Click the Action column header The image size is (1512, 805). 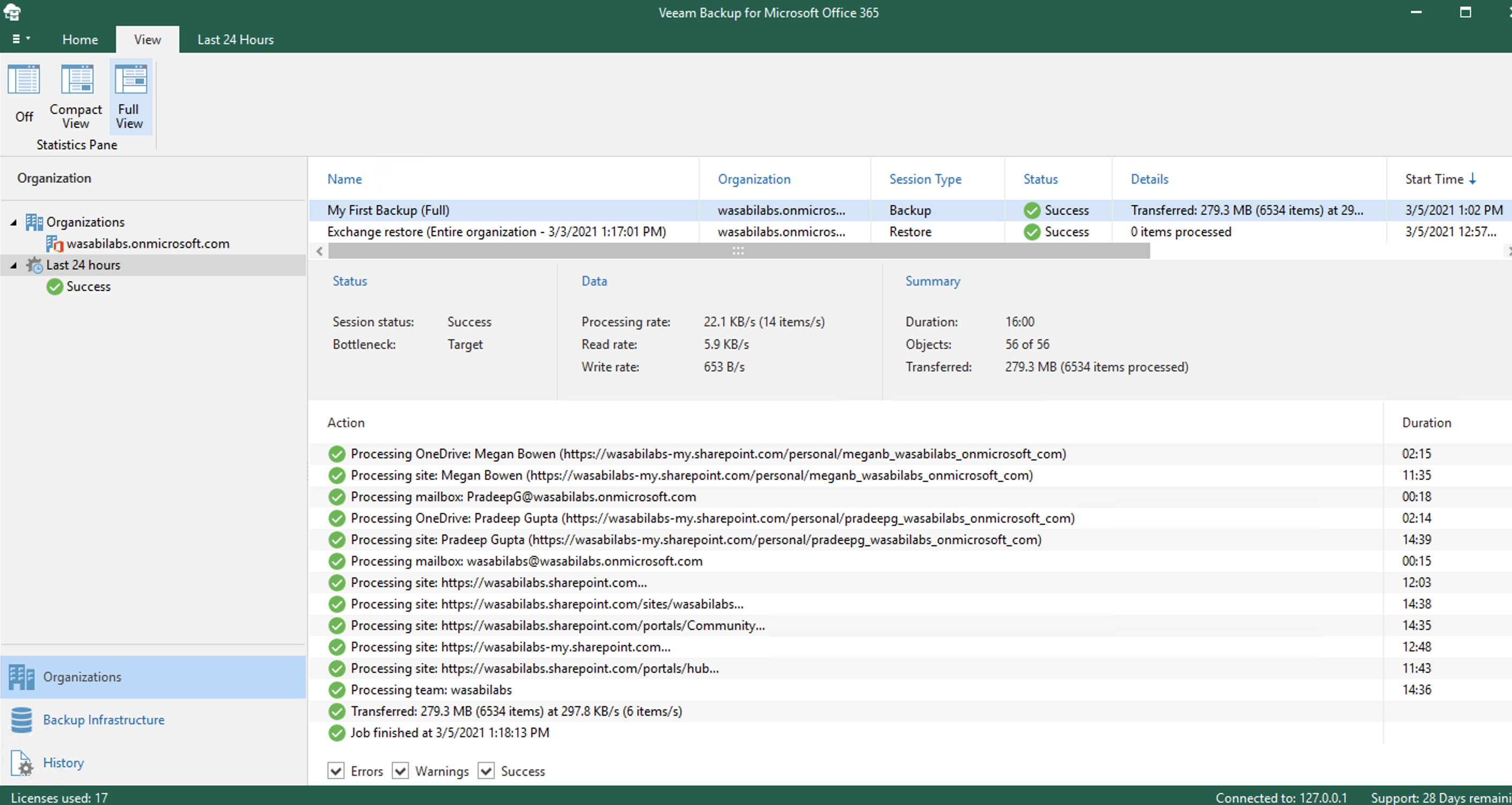tap(346, 423)
